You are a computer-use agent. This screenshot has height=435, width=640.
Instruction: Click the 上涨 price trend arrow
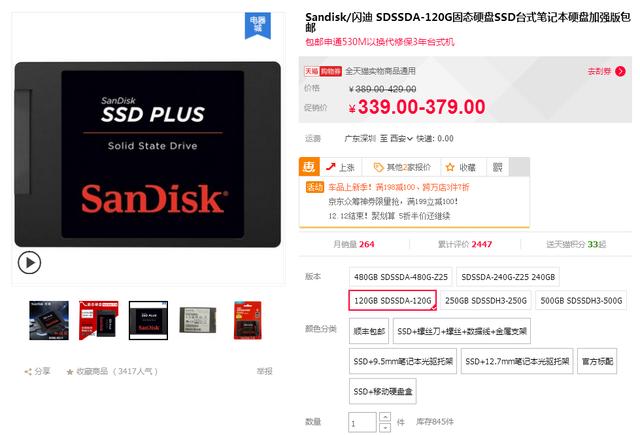[331, 166]
